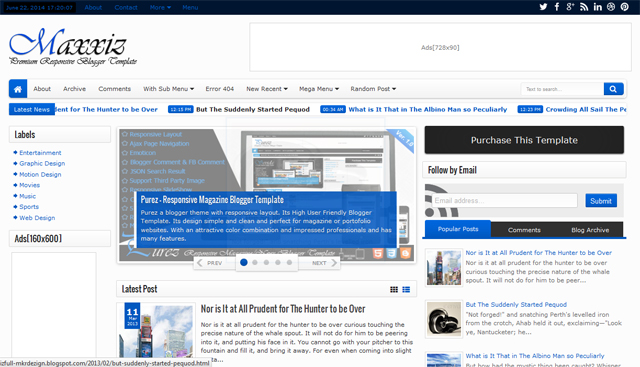Click Latest Post thumbnail dated 11 Mar

(156, 330)
